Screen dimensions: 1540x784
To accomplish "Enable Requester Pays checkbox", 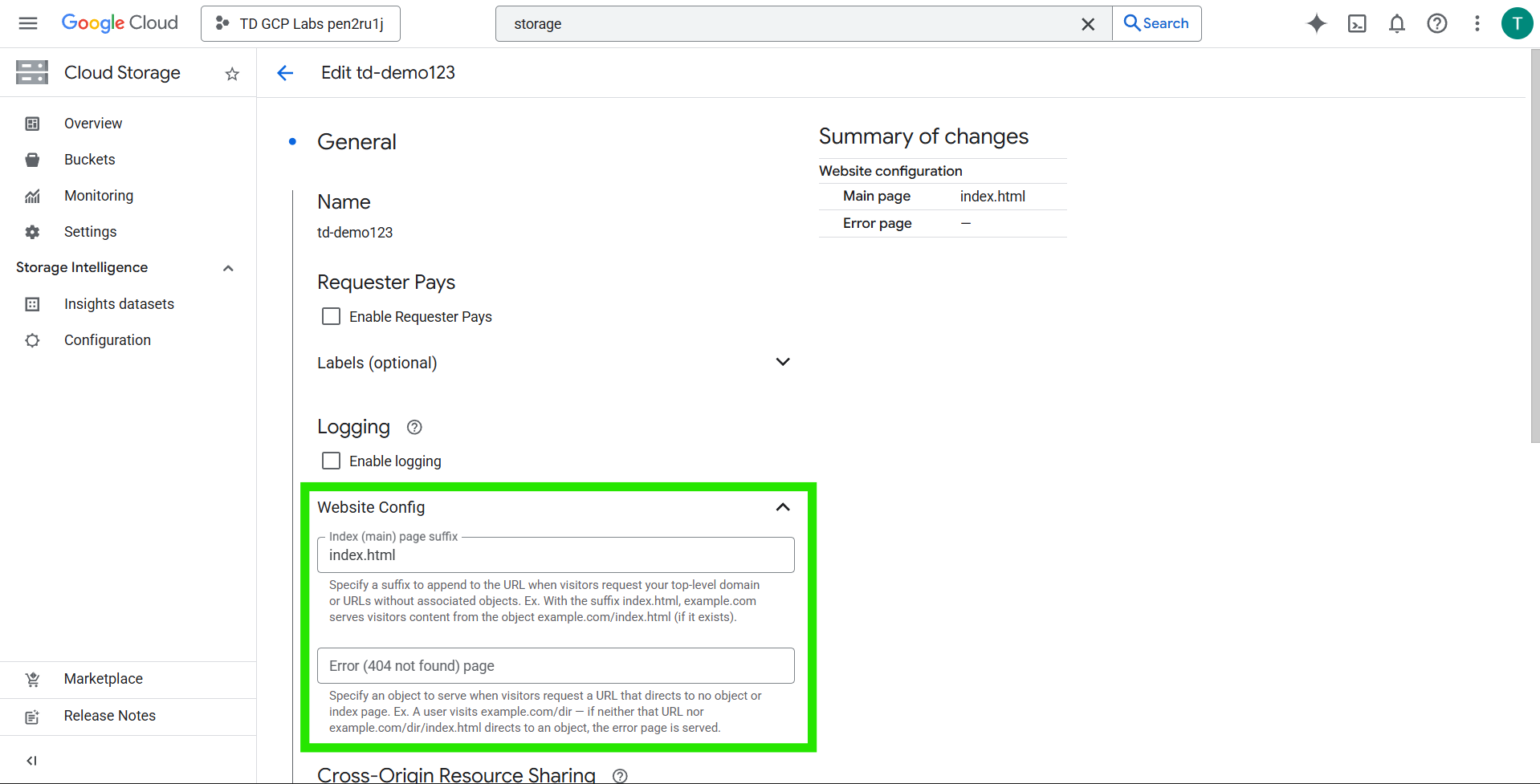I will [x=331, y=317].
